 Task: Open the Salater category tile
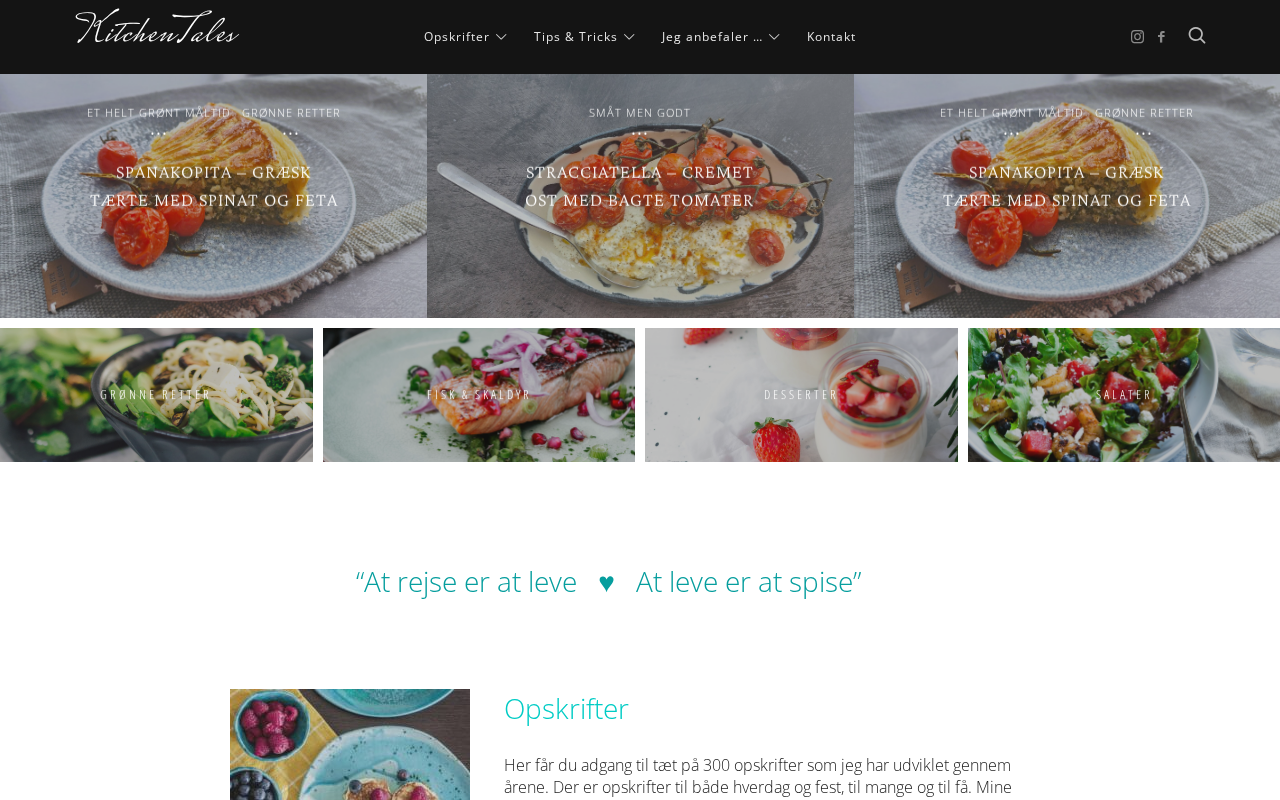[x=1124, y=395]
